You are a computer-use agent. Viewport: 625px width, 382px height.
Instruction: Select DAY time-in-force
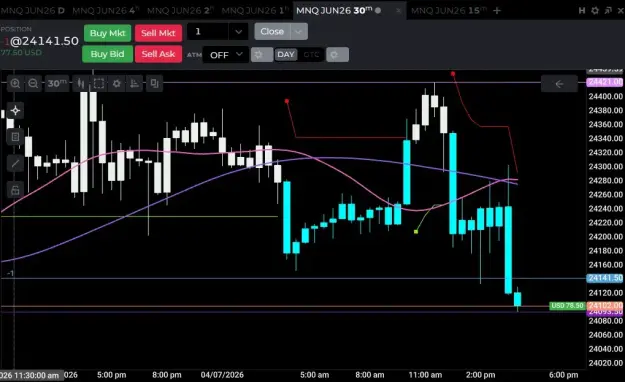[x=286, y=55]
